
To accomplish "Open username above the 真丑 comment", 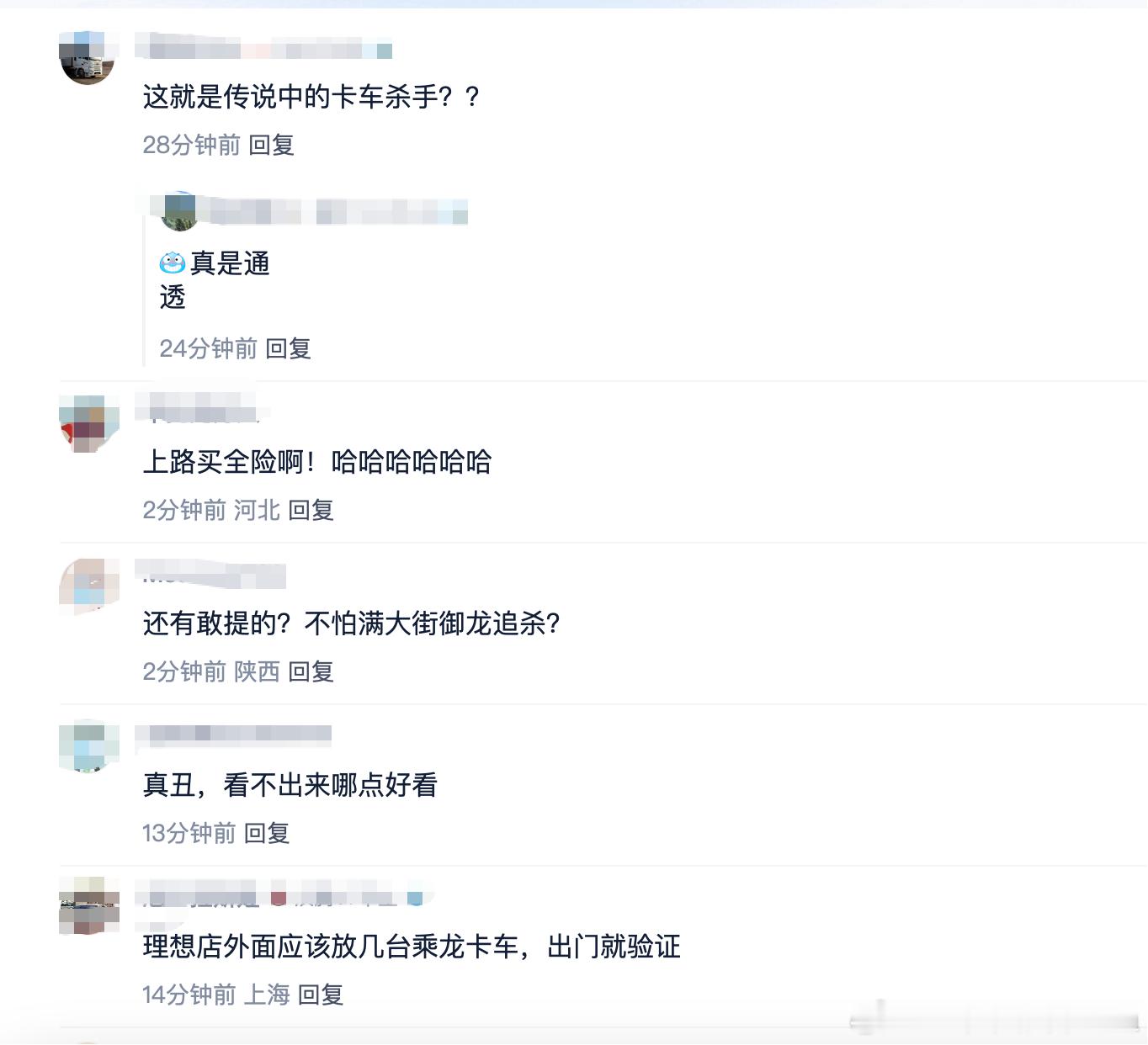I will pyautogui.click(x=233, y=735).
